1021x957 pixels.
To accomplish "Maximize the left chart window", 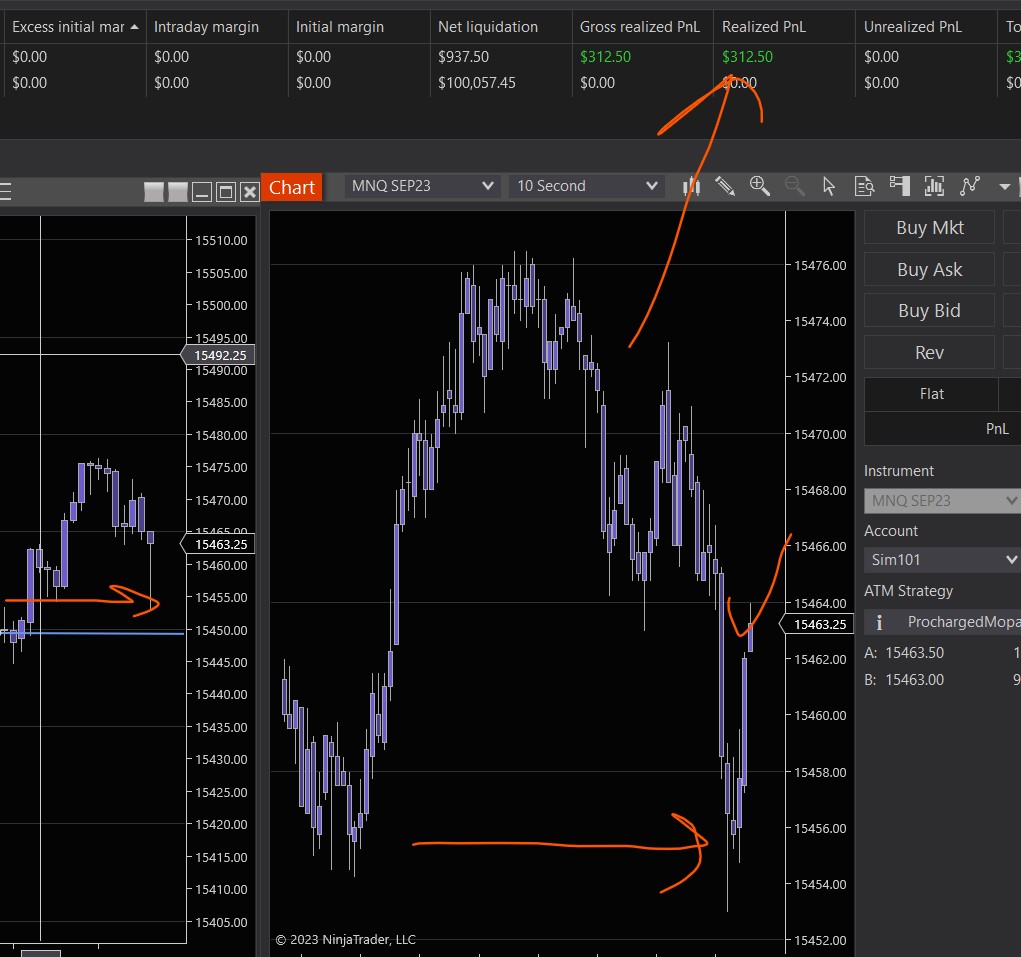I will 226,192.
